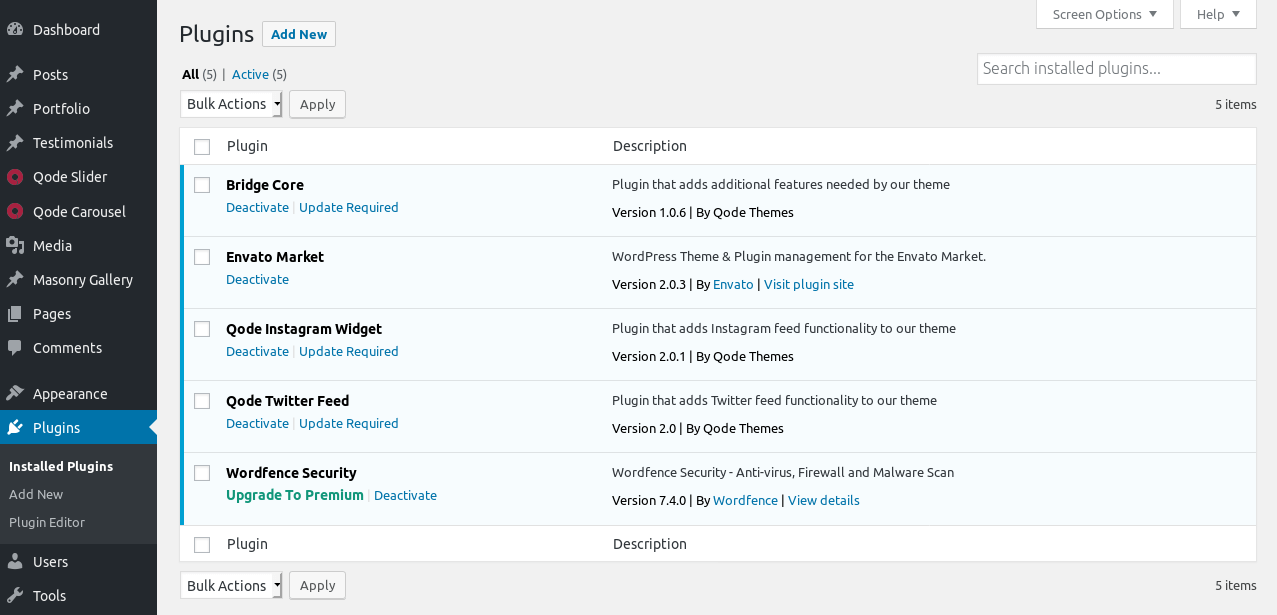Image resolution: width=1277 pixels, height=615 pixels.
Task: Expand the Screen Options panel
Action: pos(1105,14)
